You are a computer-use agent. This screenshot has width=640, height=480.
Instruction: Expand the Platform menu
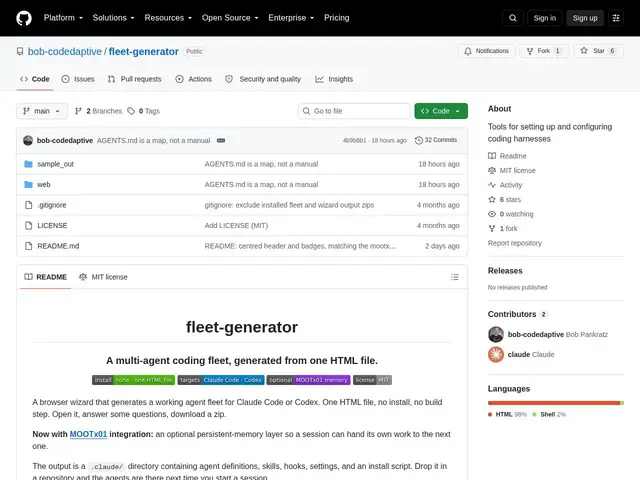(63, 18)
